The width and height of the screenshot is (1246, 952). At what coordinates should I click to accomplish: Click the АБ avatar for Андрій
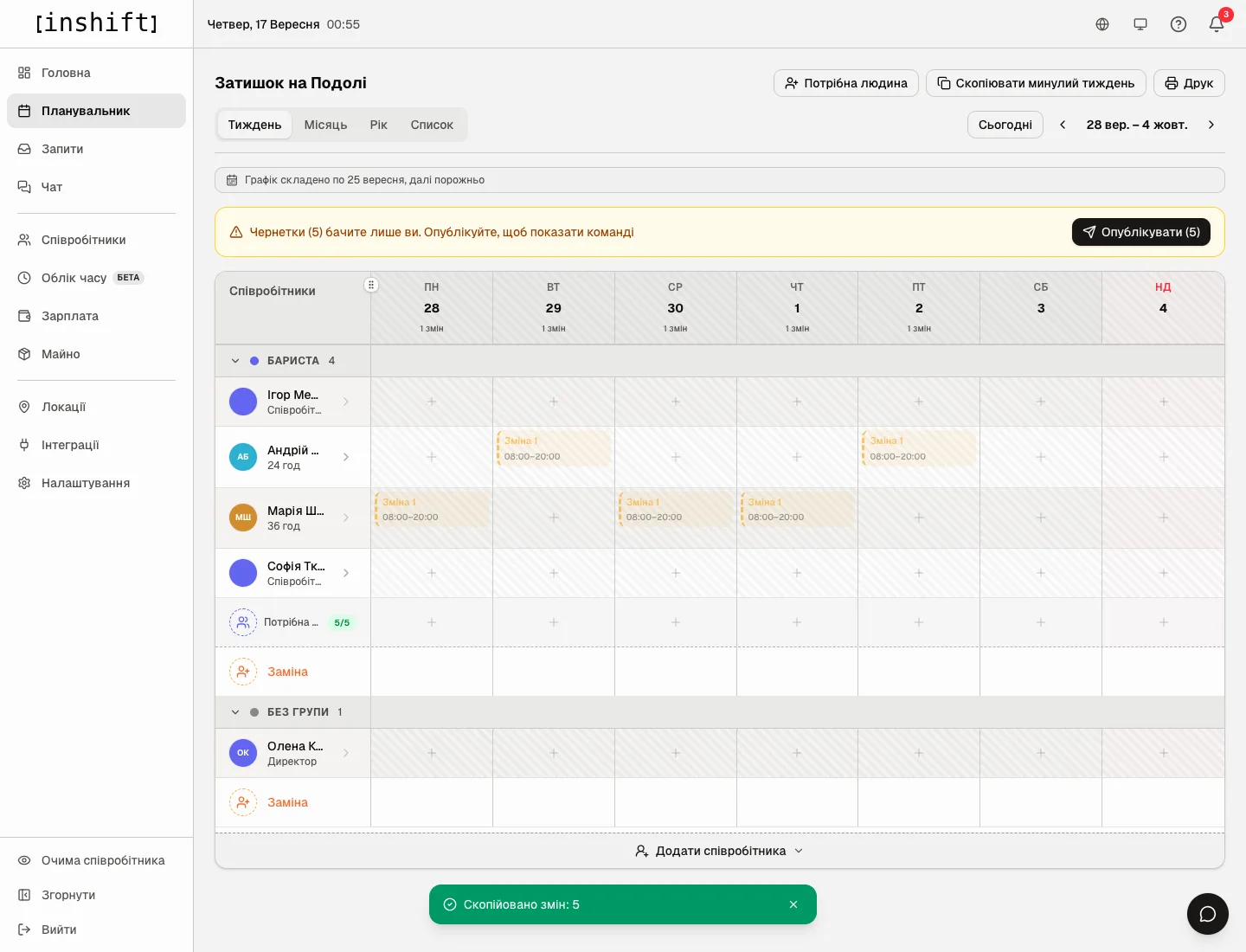(x=243, y=457)
